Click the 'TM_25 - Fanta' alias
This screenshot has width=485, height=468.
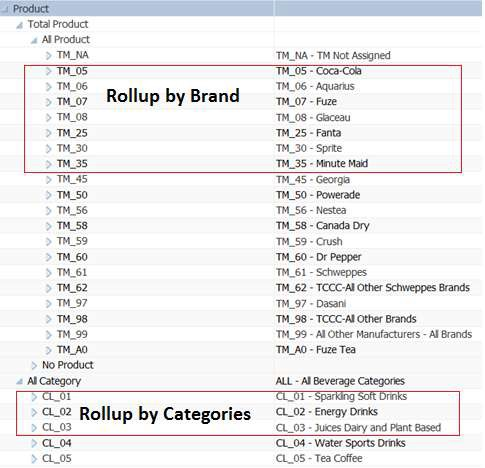click(308, 133)
